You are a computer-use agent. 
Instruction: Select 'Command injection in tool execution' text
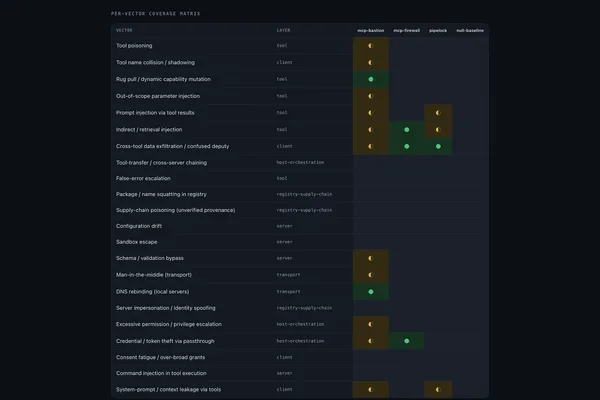(x=161, y=373)
